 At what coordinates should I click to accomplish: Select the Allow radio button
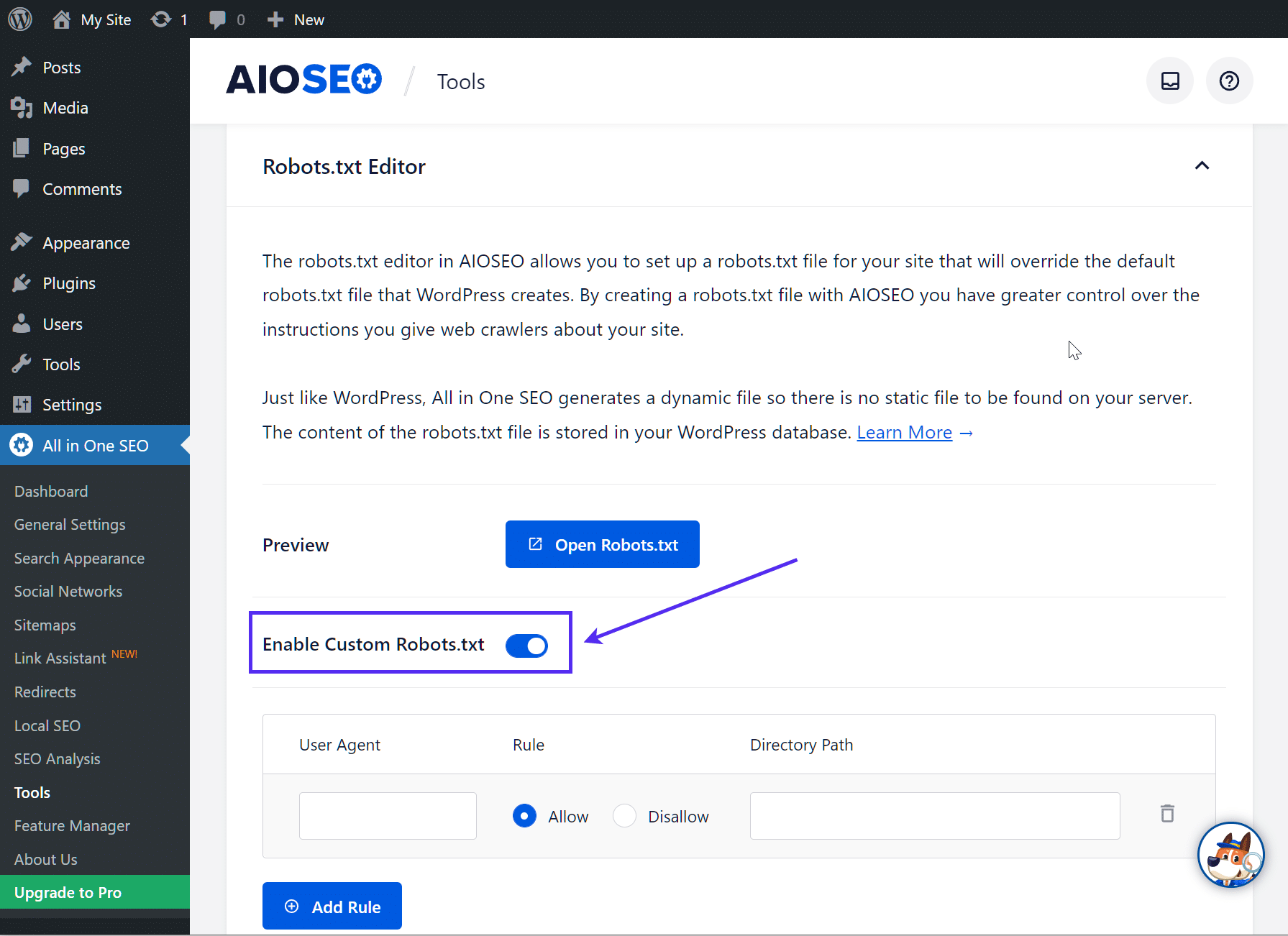[x=524, y=816]
